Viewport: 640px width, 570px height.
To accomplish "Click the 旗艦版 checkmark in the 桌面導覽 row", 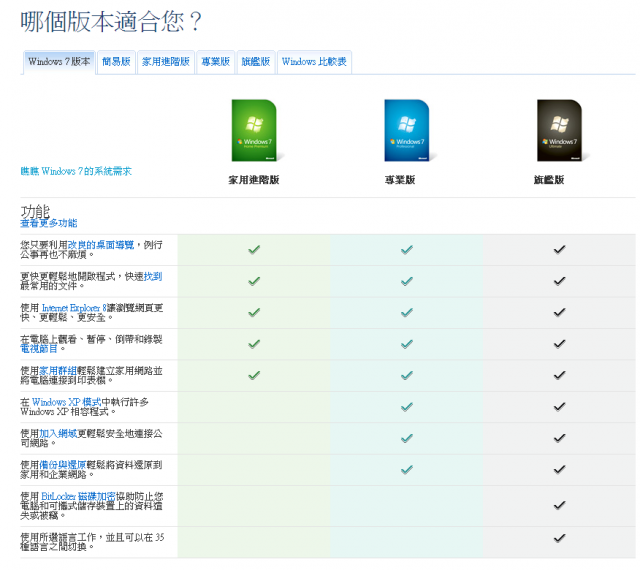I will click(x=559, y=249).
